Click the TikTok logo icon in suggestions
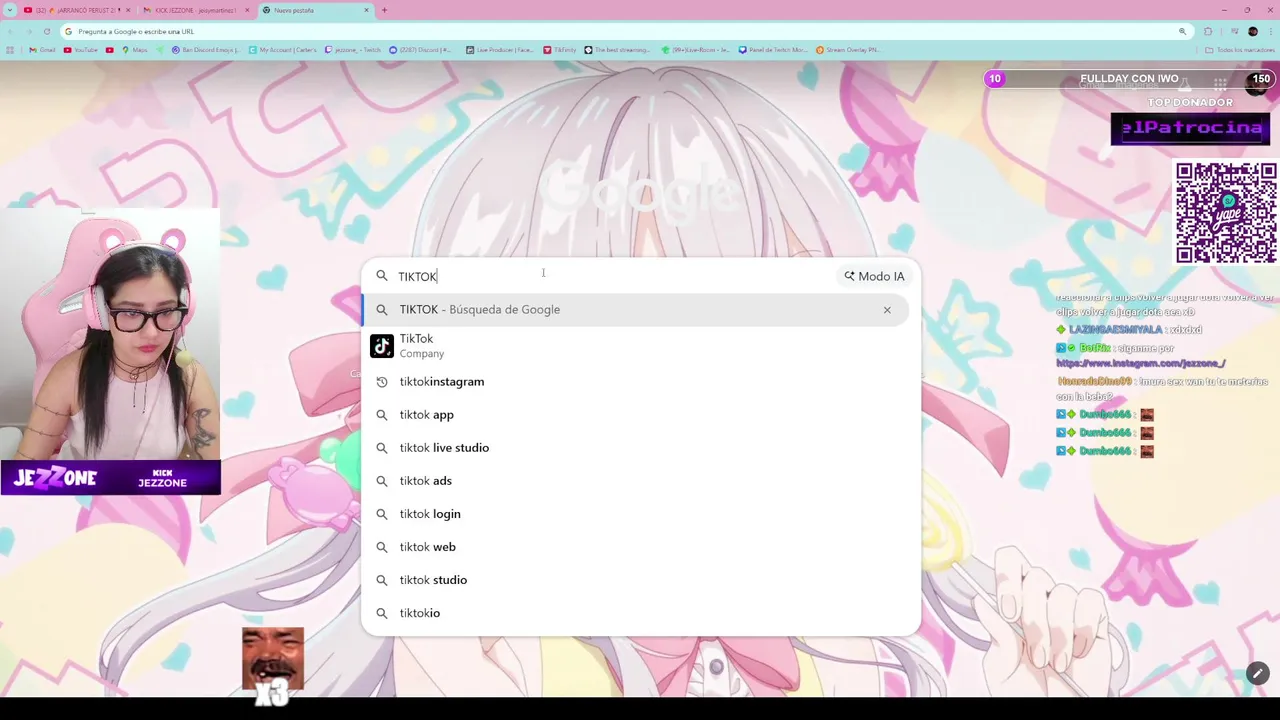This screenshot has height=720, width=1280. 382,346
